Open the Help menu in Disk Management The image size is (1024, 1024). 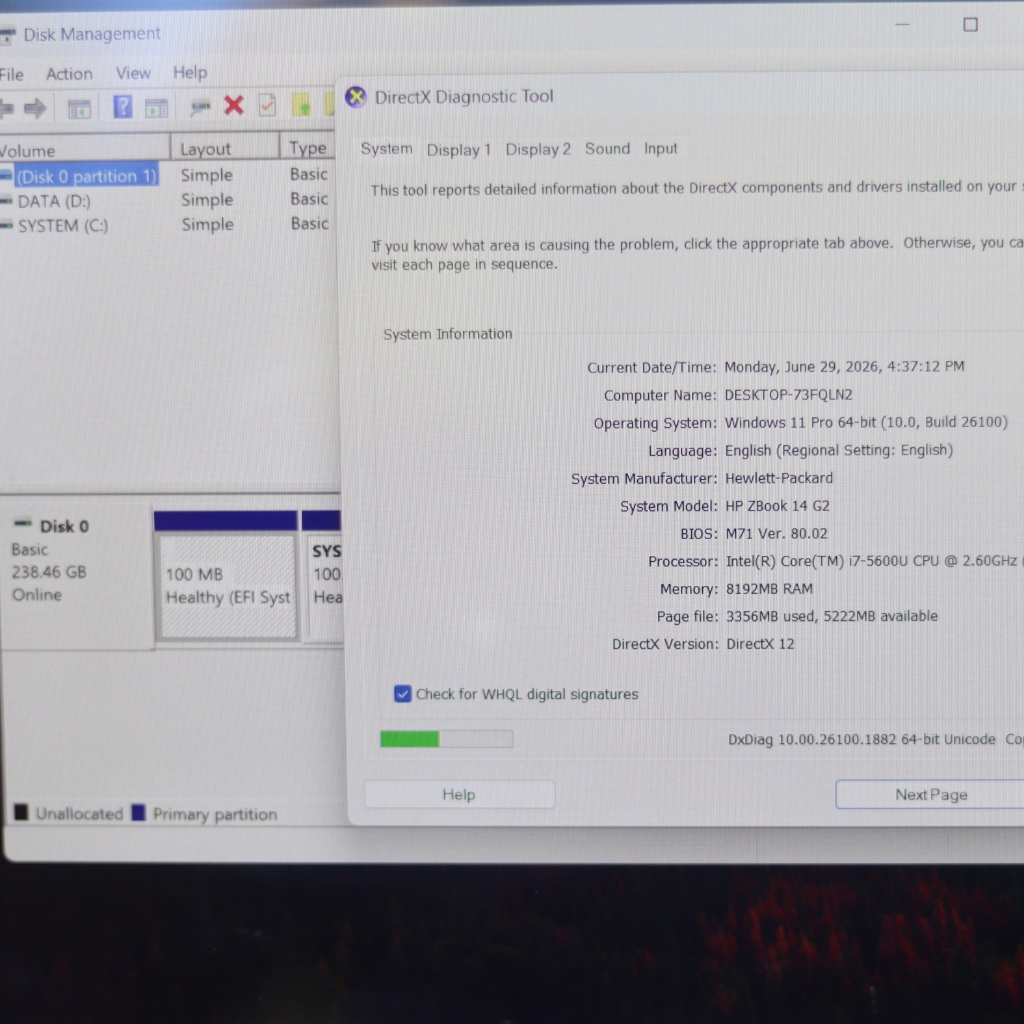(x=190, y=72)
